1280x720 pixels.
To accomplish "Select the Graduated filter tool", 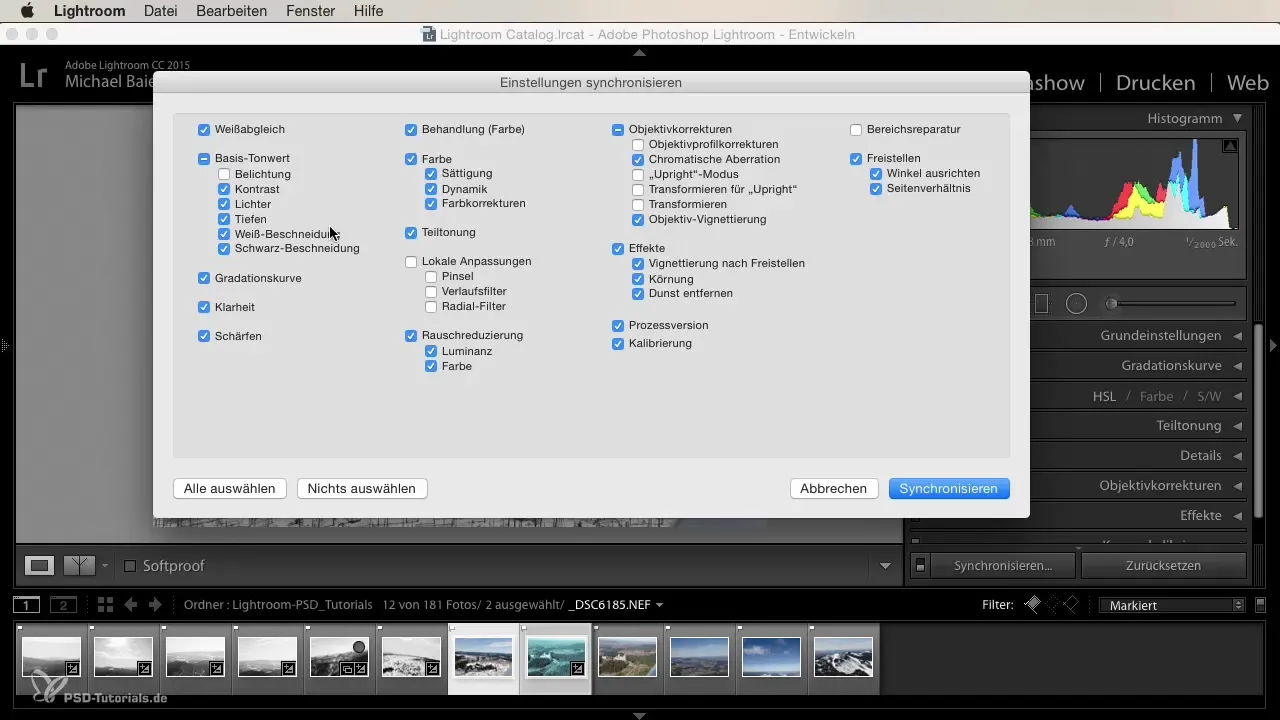I will click(x=1041, y=303).
